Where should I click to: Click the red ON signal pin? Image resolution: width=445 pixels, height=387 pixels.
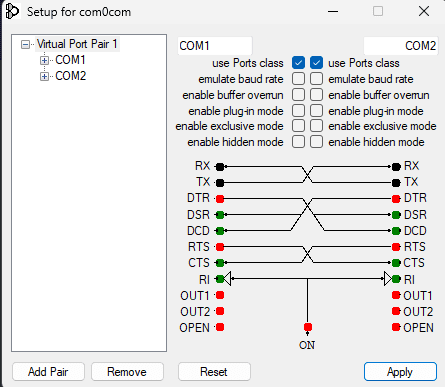coord(308,327)
